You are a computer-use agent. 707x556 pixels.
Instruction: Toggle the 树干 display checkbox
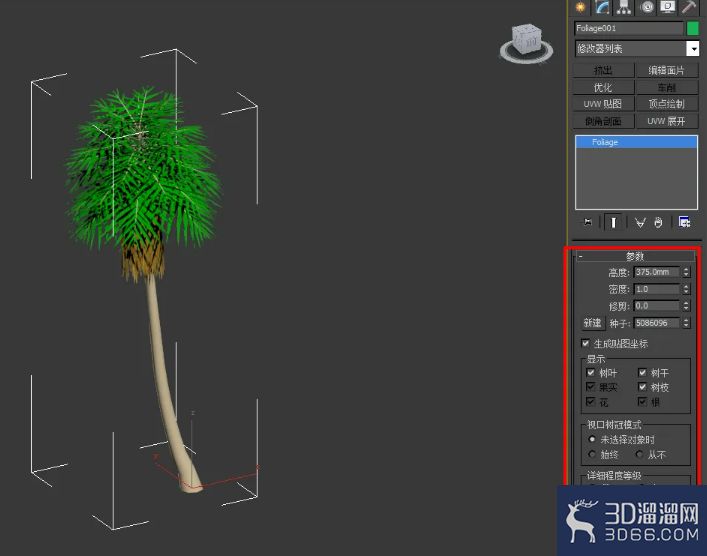pos(643,373)
